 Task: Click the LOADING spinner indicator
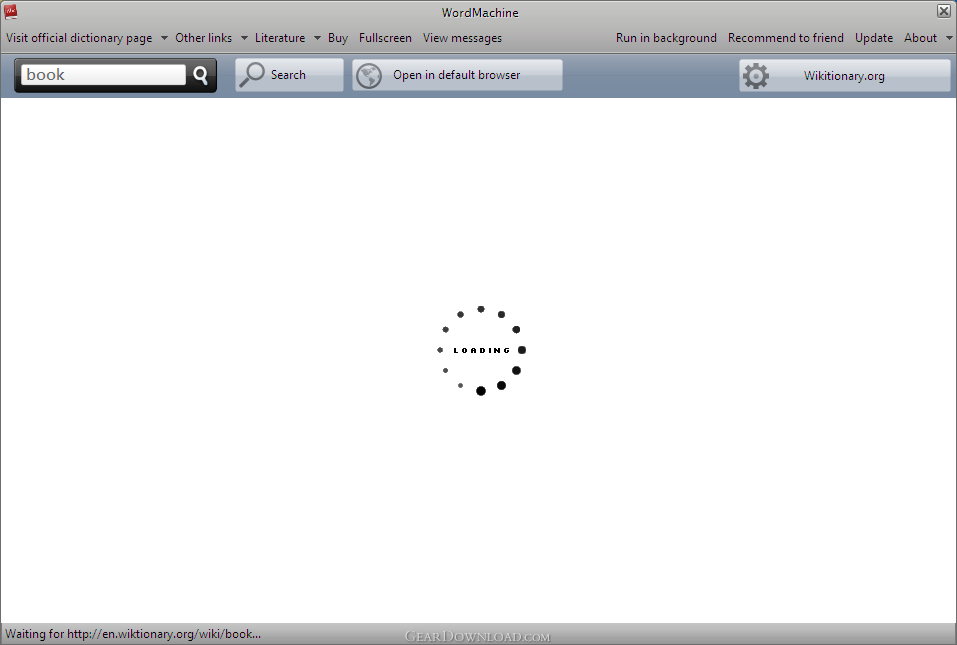481,350
